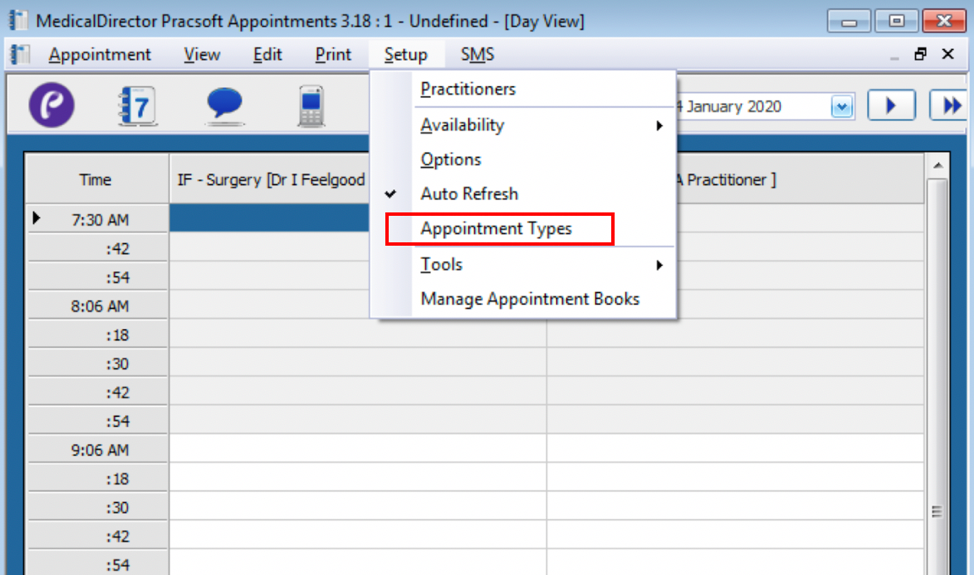The image size is (974, 575).
Task: Select Appointment Types from Setup menu
Action: [x=496, y=229]
